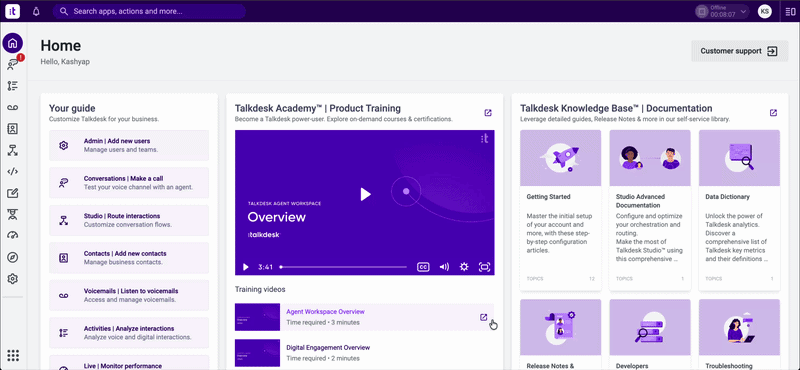Click the video progress bar
Viewport: 800px width, 370px height.
[343, 267]
